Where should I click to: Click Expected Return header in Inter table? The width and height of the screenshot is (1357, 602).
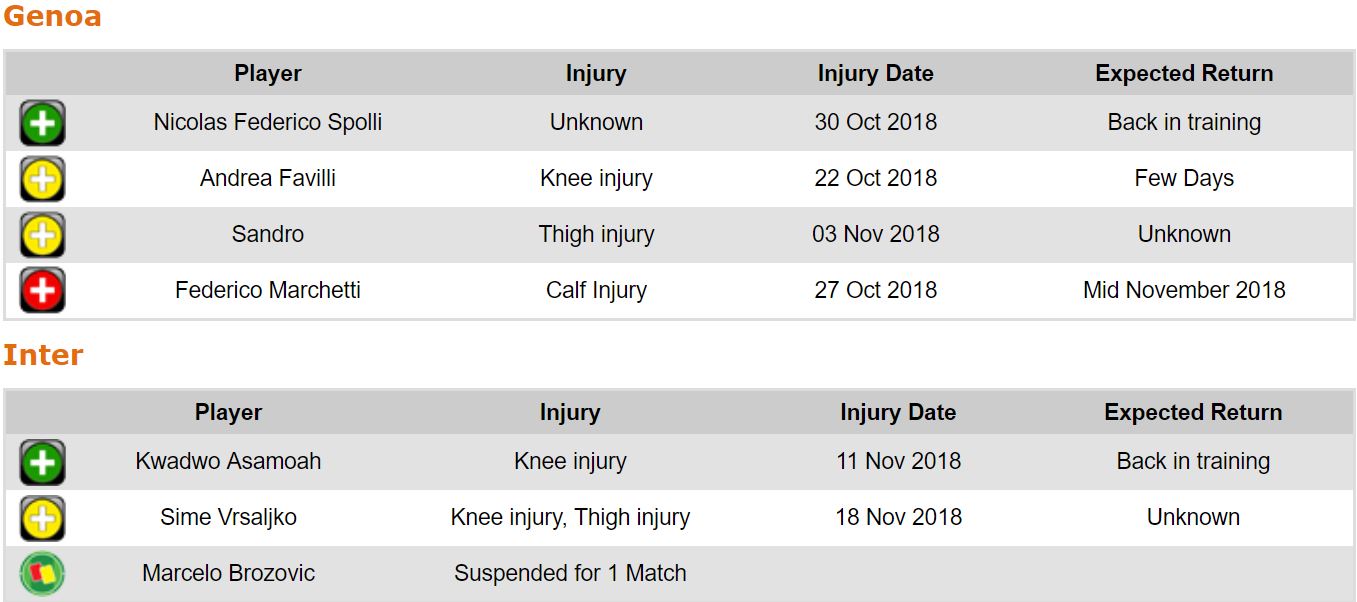(1193, 413)
